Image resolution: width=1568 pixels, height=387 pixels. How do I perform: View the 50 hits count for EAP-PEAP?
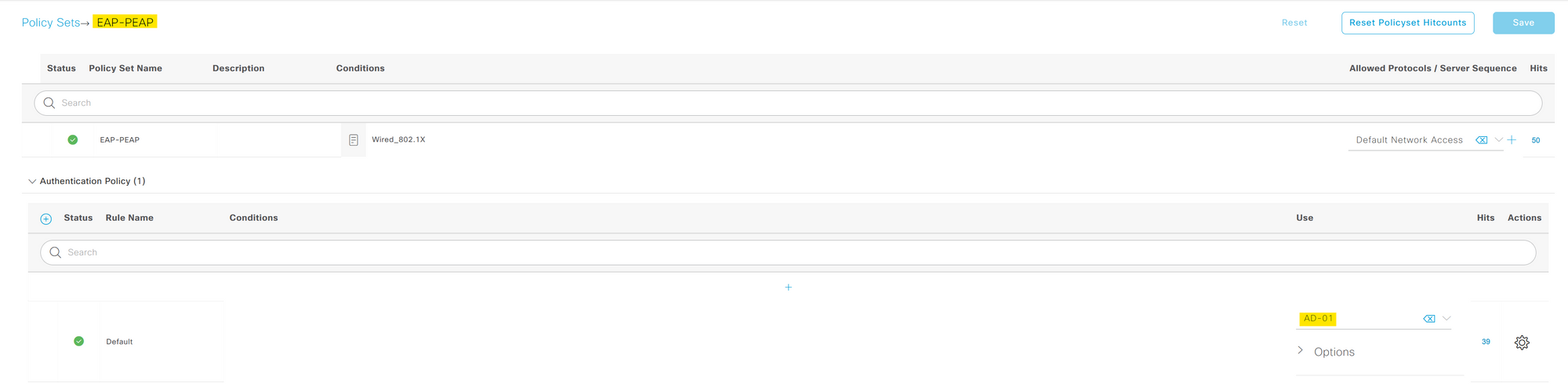tap(1536, 140)
